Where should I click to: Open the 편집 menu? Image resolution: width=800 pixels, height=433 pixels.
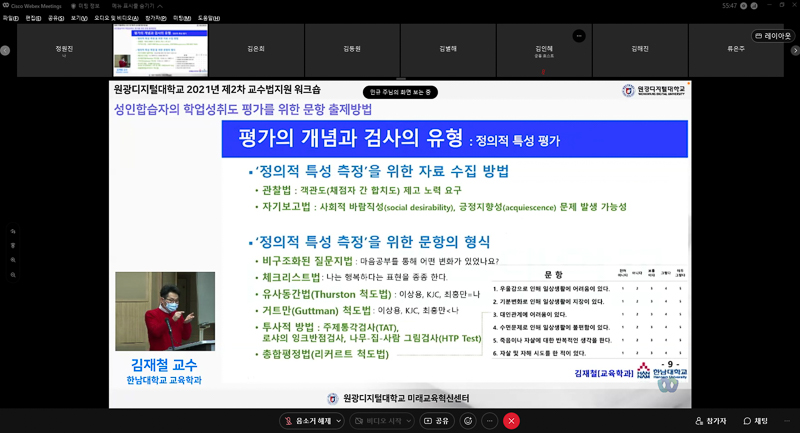coord(33,18)
